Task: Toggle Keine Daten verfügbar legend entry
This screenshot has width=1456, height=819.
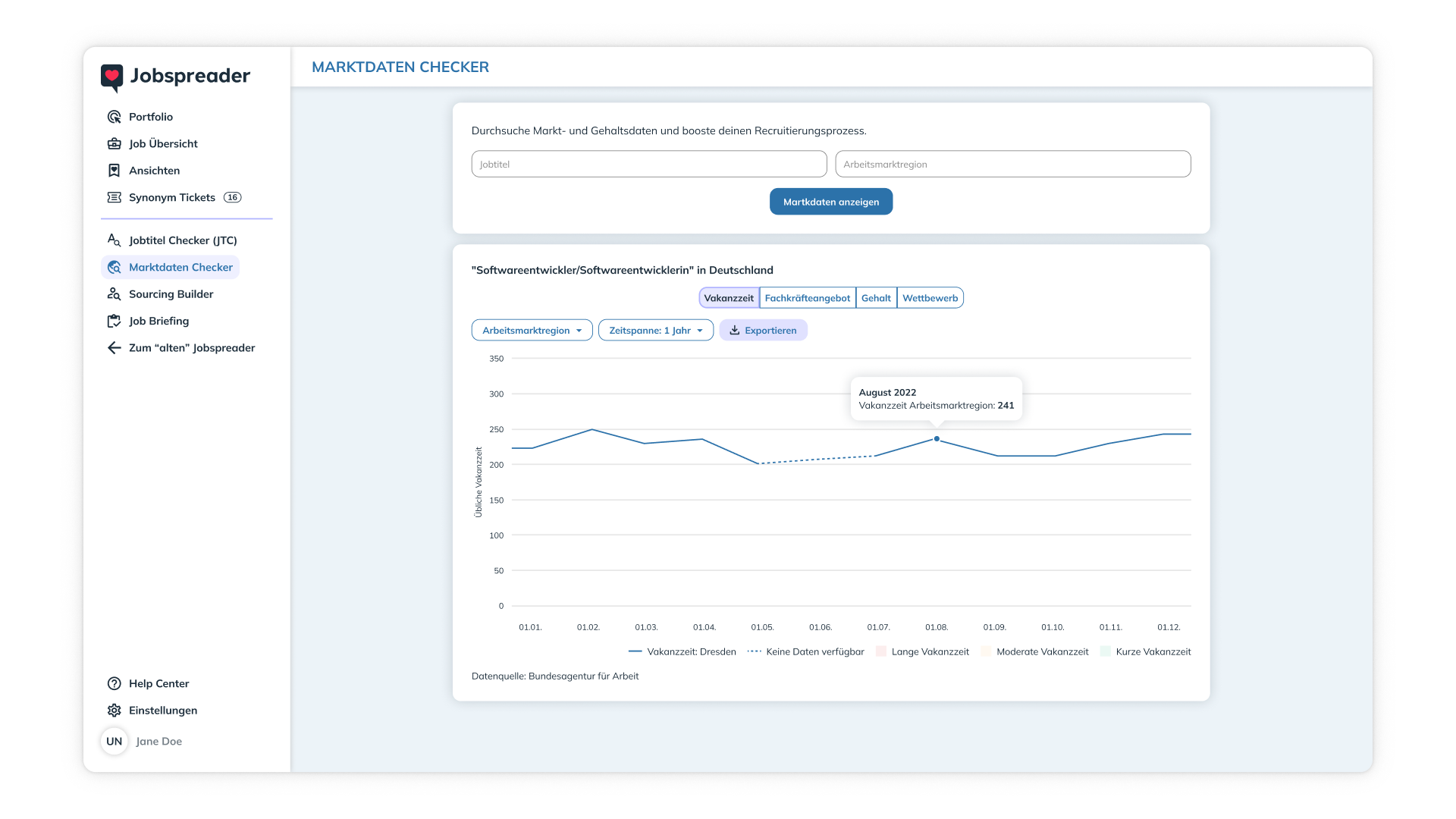Action: pyautogui.click(x=805, y=651)
